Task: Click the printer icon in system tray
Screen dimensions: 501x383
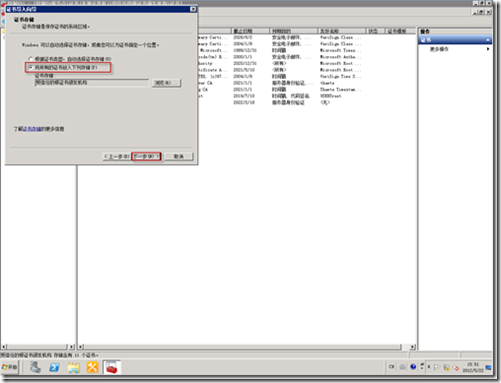Action: click(403, 367)
